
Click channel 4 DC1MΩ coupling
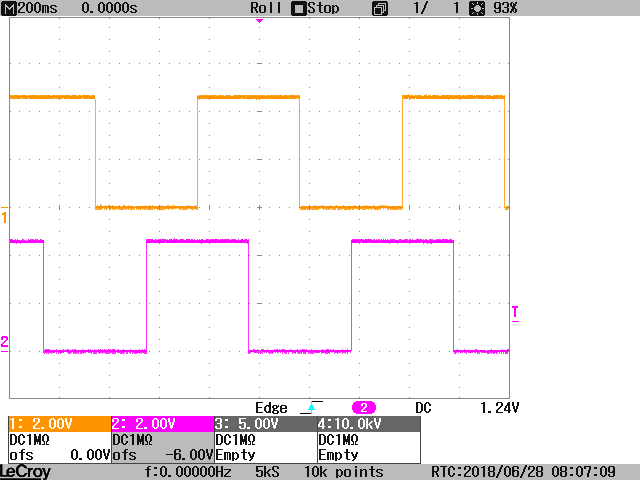coord(338,440)
